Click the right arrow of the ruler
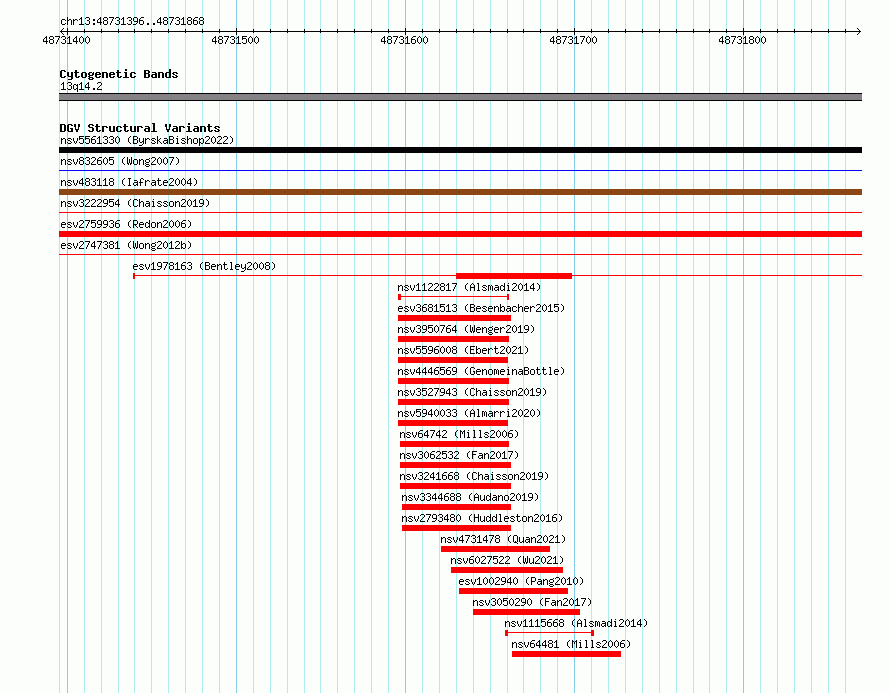 click(859, 31)
